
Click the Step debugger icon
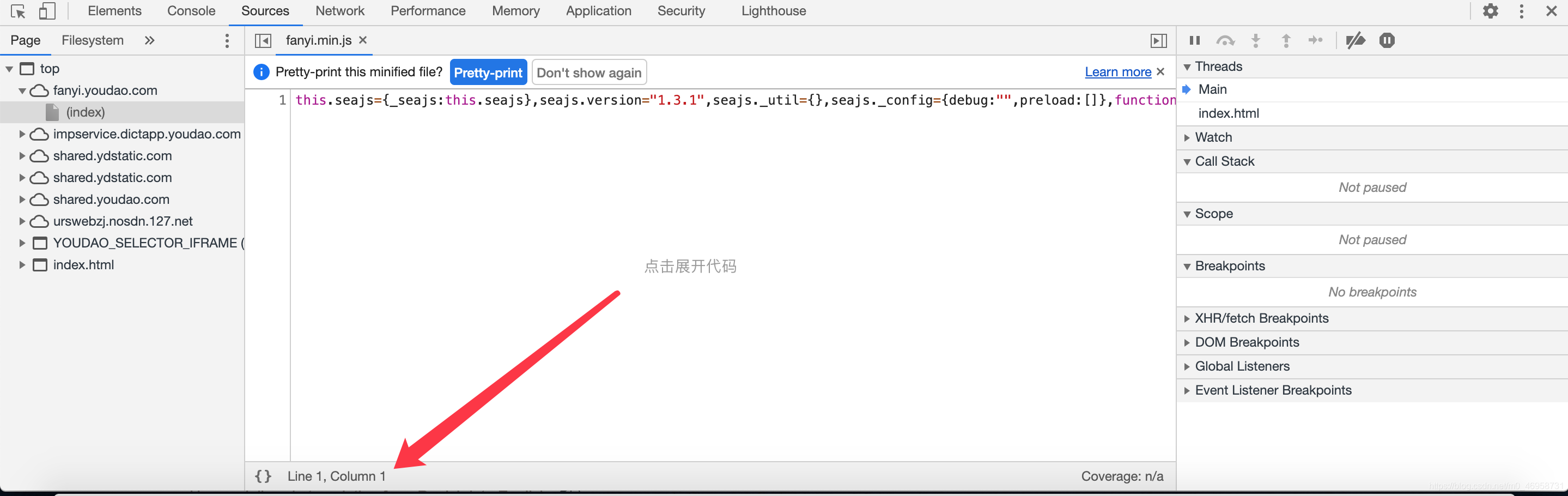click(1315, 40)
